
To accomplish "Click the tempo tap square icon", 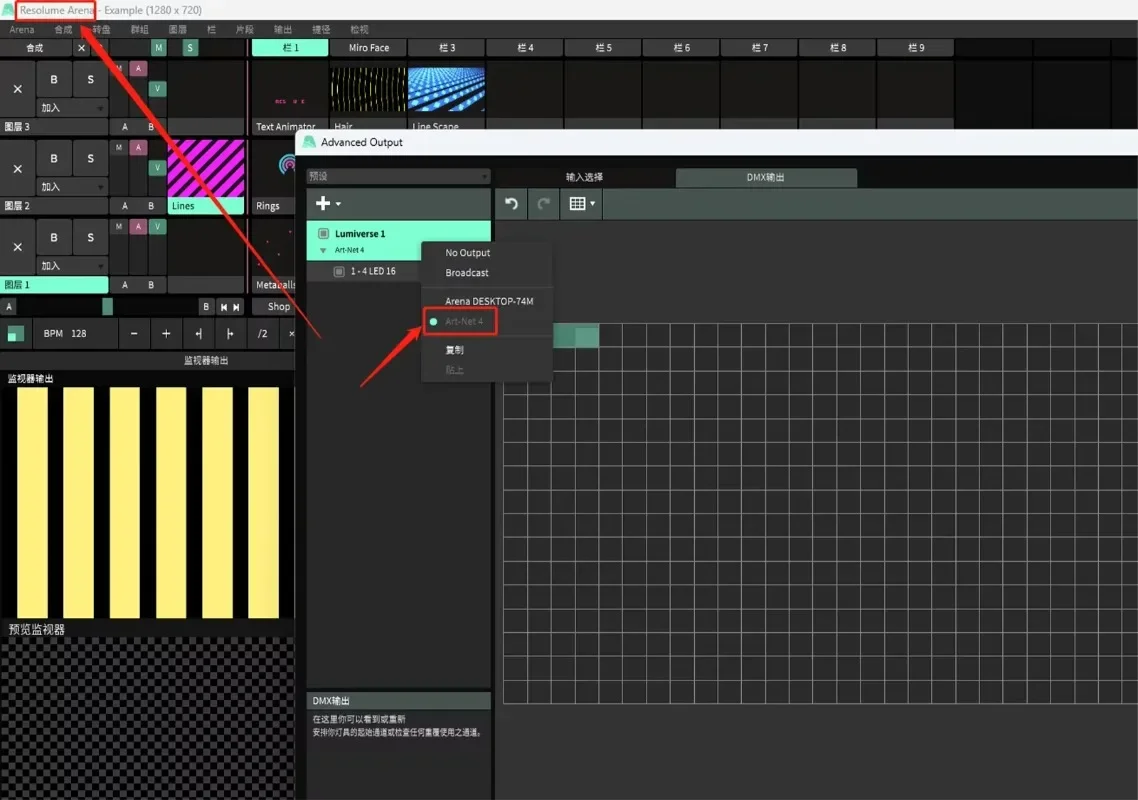I will 16,334.
